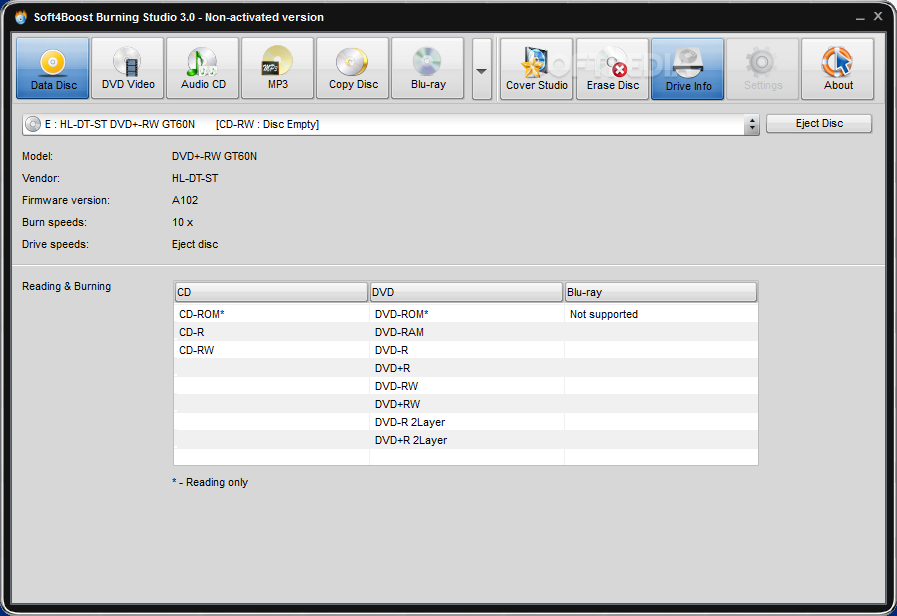Select the Blu-ray burning option
Image resolution: width=897 pixels, height=616 pixels.
pyautogui.click(x=427, y=68)
